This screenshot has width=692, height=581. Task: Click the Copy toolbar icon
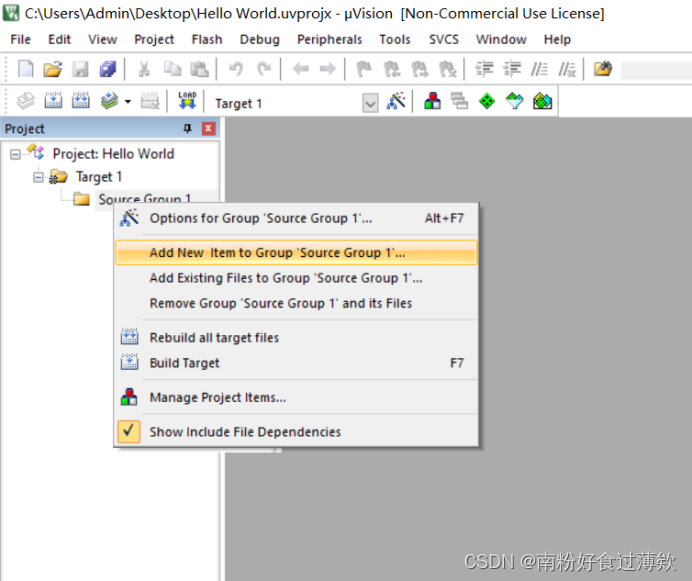click(x=172, y=69)
